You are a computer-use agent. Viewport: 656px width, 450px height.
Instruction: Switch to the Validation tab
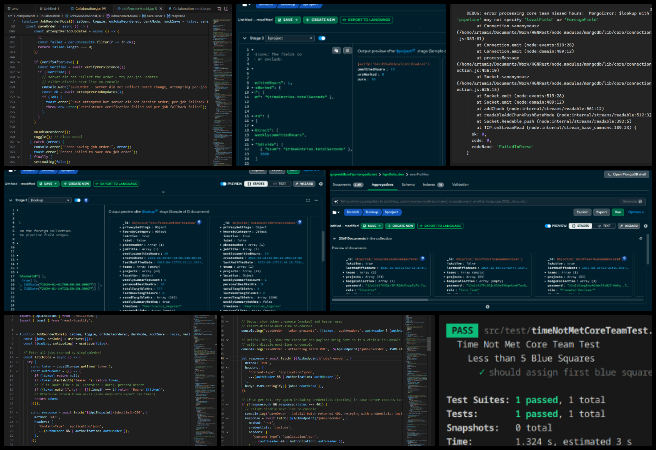(x=460, y=184)
